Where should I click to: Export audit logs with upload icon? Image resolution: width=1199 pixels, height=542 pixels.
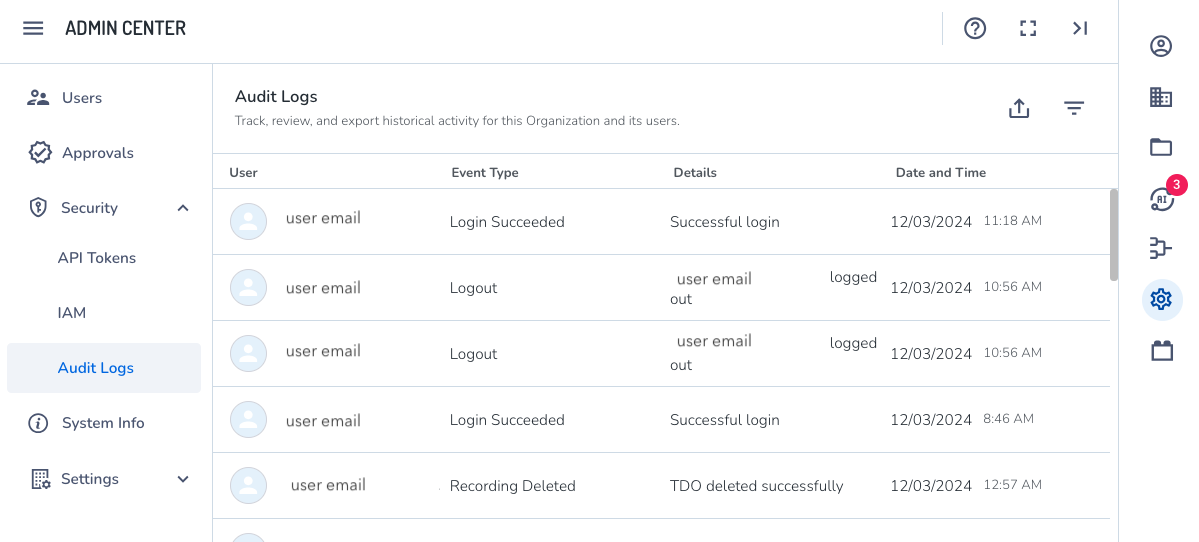pos(1019,108)
